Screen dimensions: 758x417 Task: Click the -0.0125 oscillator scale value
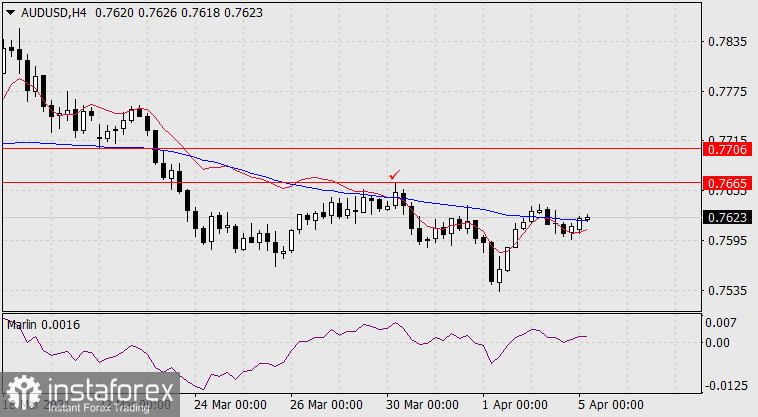pos(727,385)
